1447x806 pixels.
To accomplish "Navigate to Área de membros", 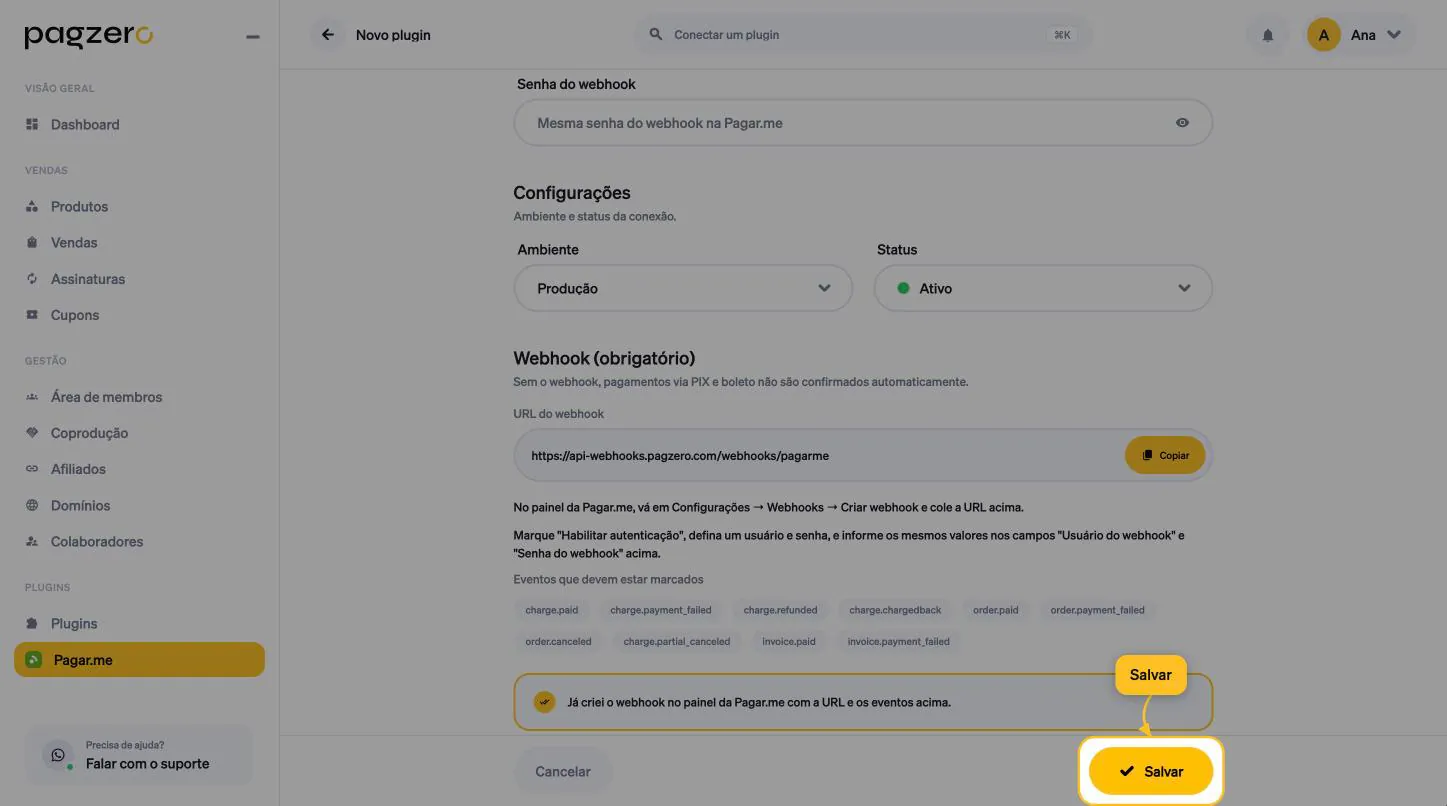I will [106, 397].
